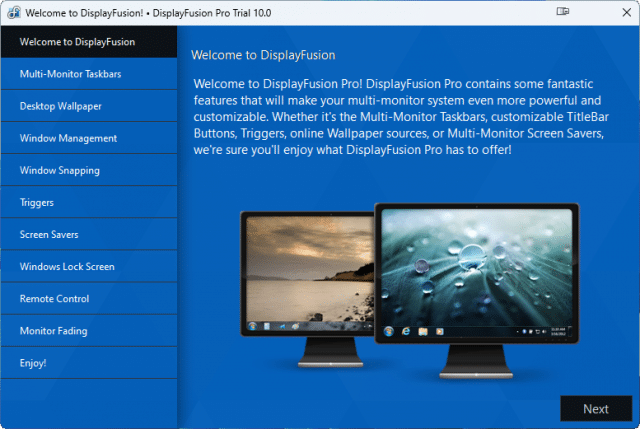Click the folder icon on the right monitor's taskbar

[x=422, y=331]
